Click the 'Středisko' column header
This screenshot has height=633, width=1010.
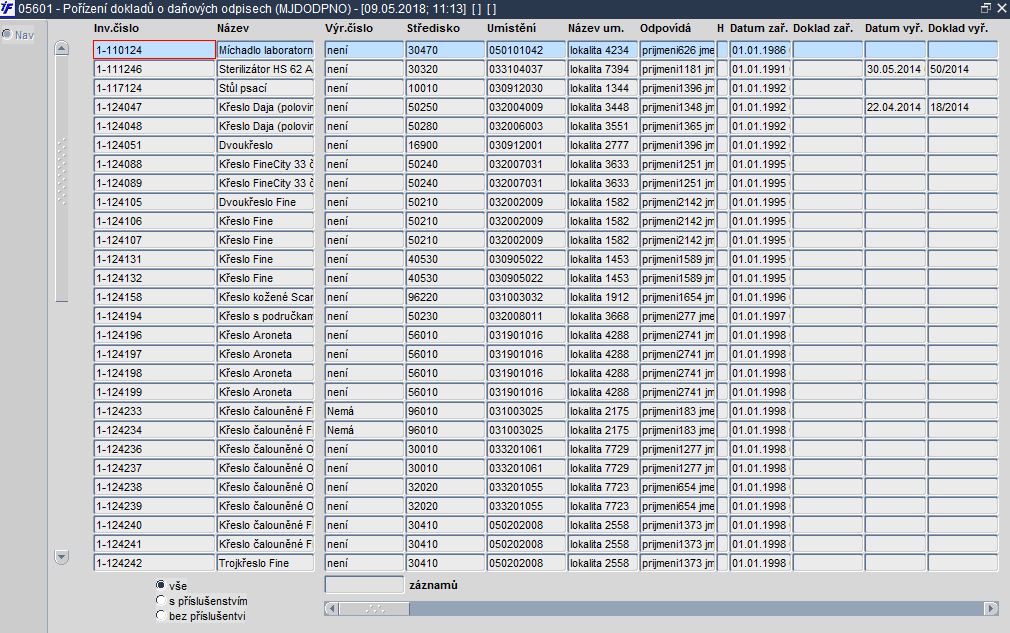[x=434, y=28]
